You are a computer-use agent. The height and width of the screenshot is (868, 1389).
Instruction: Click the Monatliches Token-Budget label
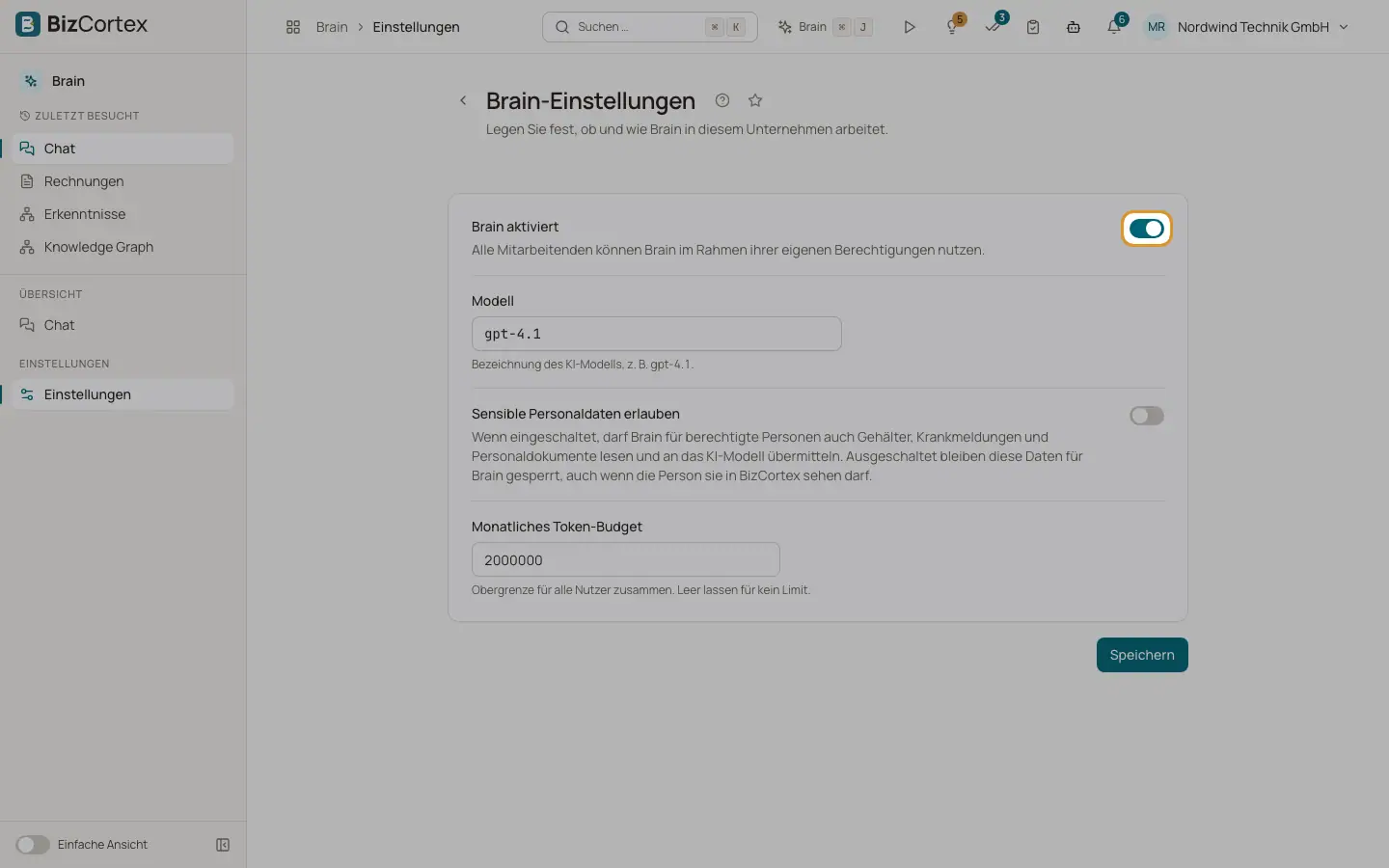(x=557, y=527)
